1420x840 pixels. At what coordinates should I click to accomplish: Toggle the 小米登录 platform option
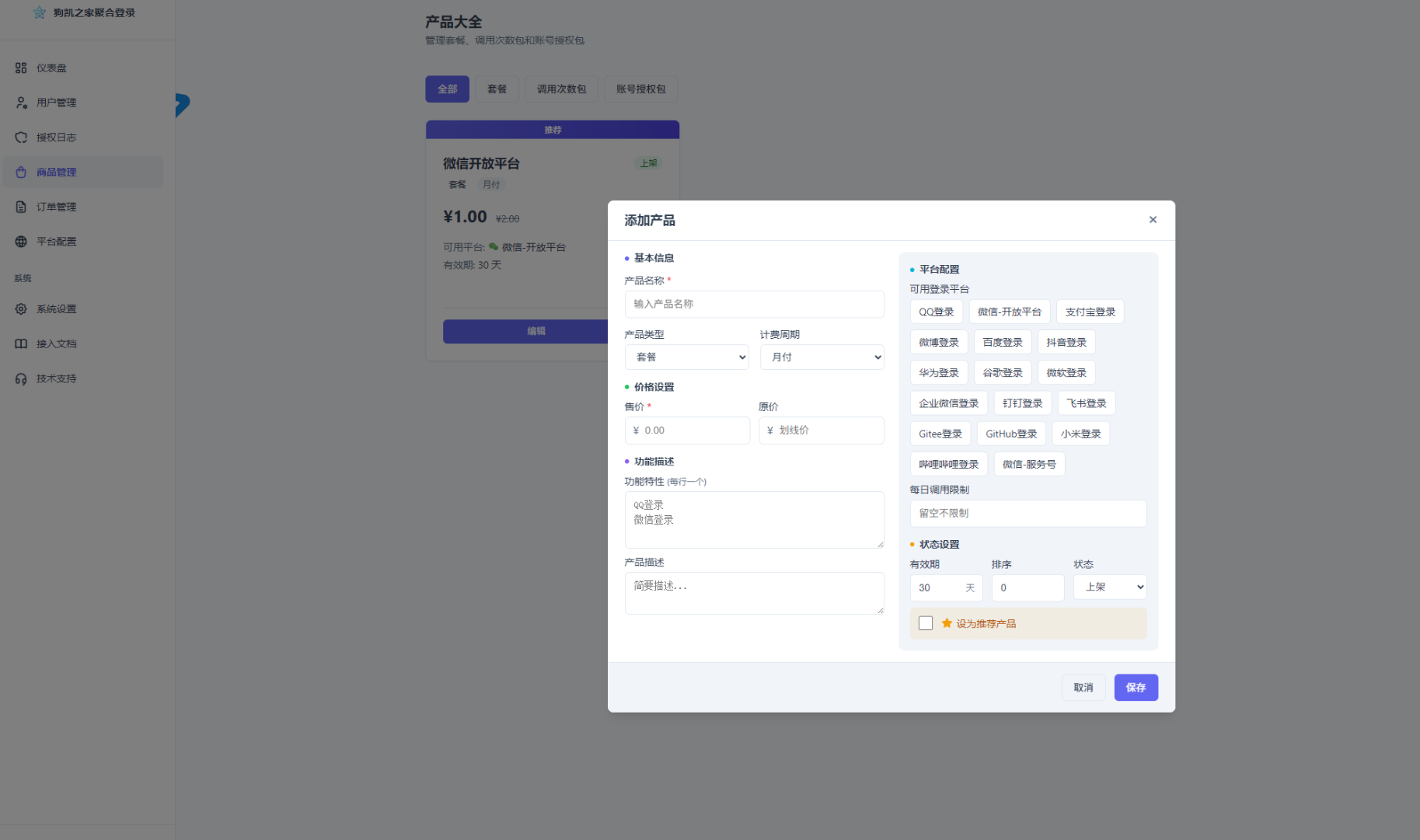(x=1081, y=434)
